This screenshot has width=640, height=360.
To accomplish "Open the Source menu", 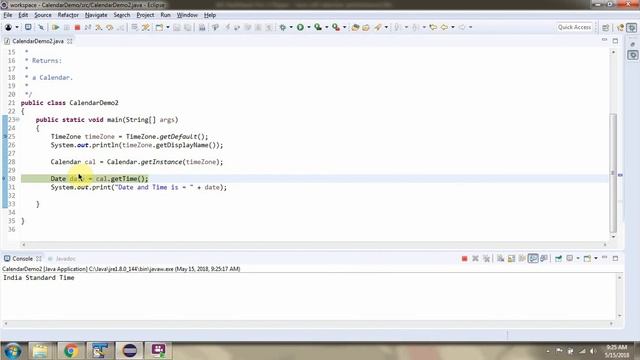I will click(x=43, y=15).
